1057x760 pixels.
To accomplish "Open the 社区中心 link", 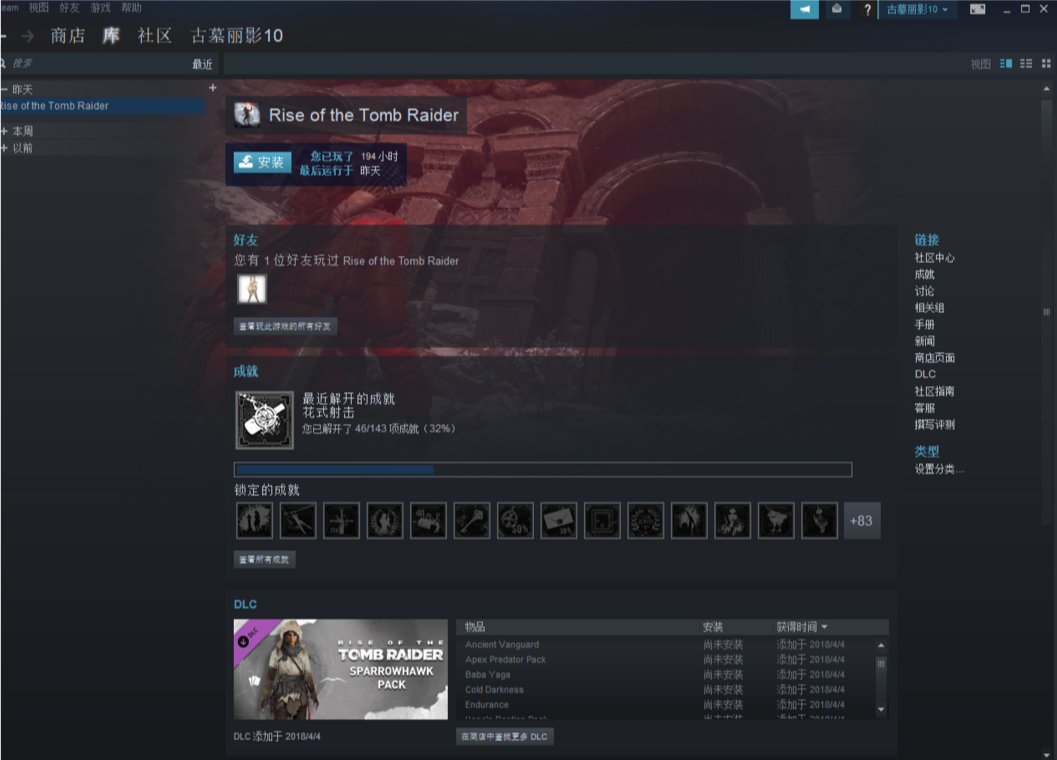I will (934, 258).
